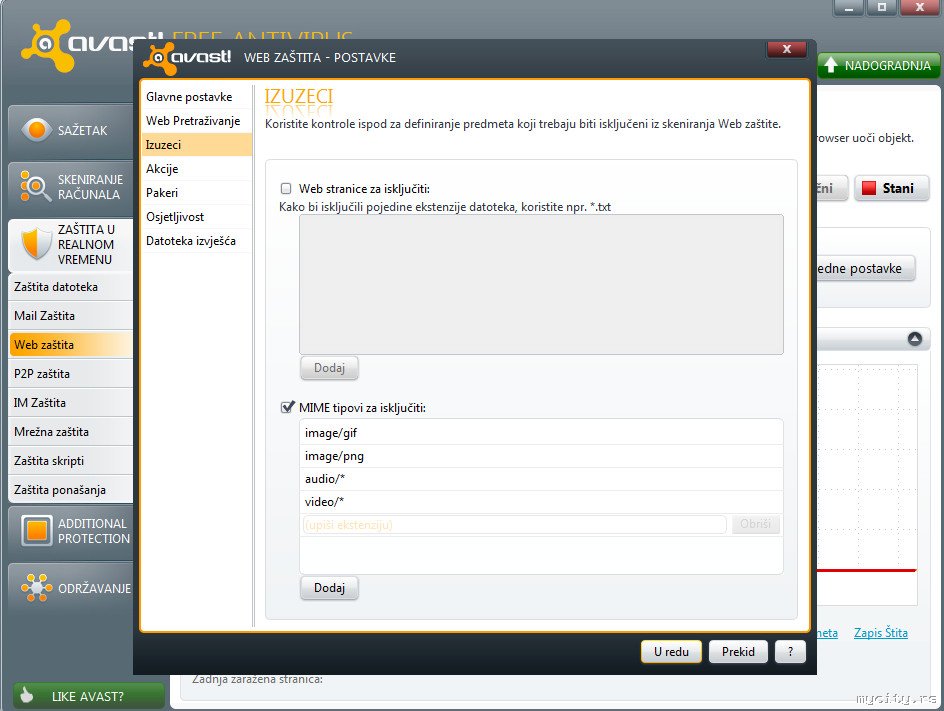Select the video/* MIME entry
Image resolution: width=944 pixels, height=711 pixels.
click(x=541, y=501)
